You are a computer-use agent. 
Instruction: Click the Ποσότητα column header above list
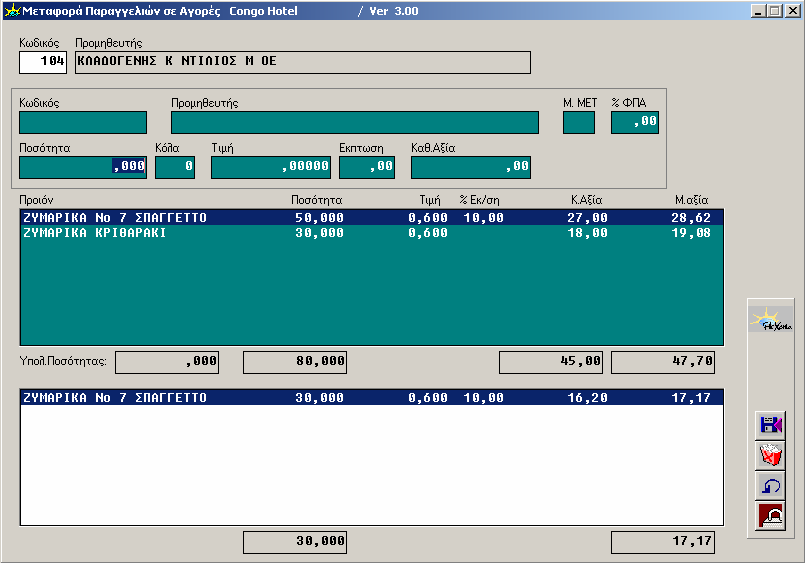pyautogui.click(x=316, y=200)
